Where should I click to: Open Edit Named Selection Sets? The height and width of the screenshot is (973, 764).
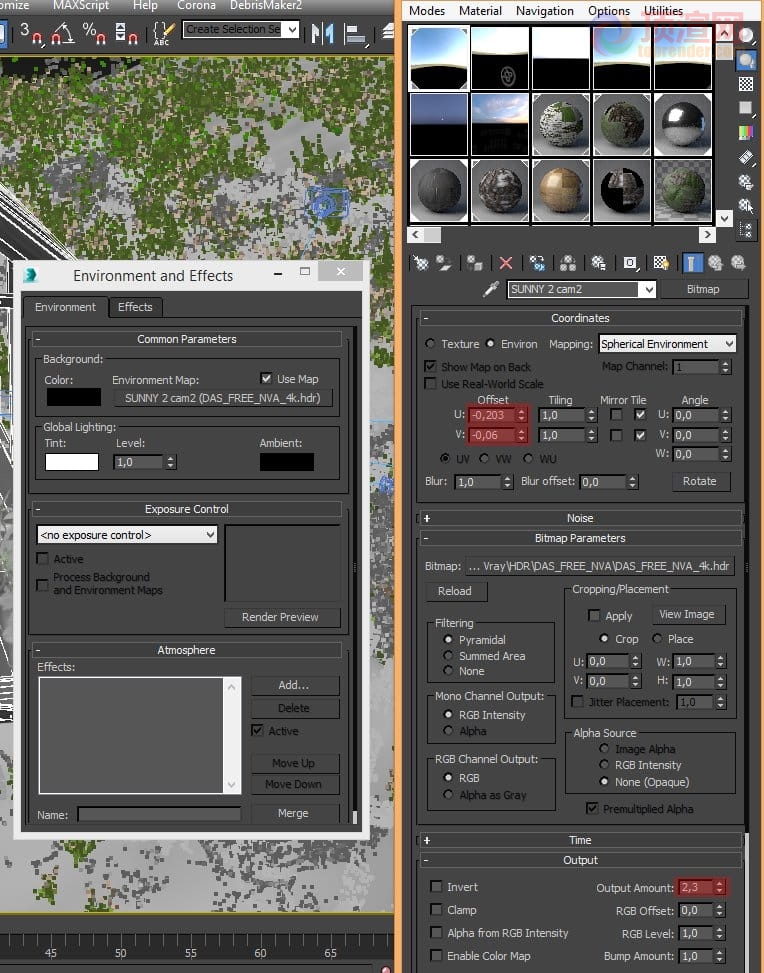163,32
